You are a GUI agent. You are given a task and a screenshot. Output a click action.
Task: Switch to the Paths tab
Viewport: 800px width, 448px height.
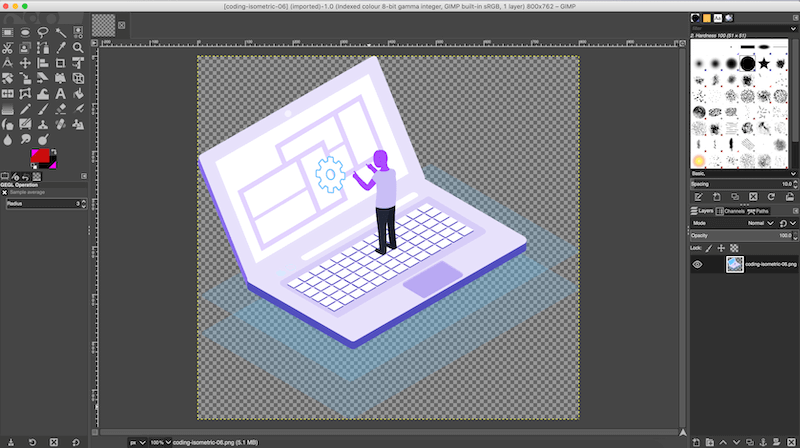click(761, 211)
